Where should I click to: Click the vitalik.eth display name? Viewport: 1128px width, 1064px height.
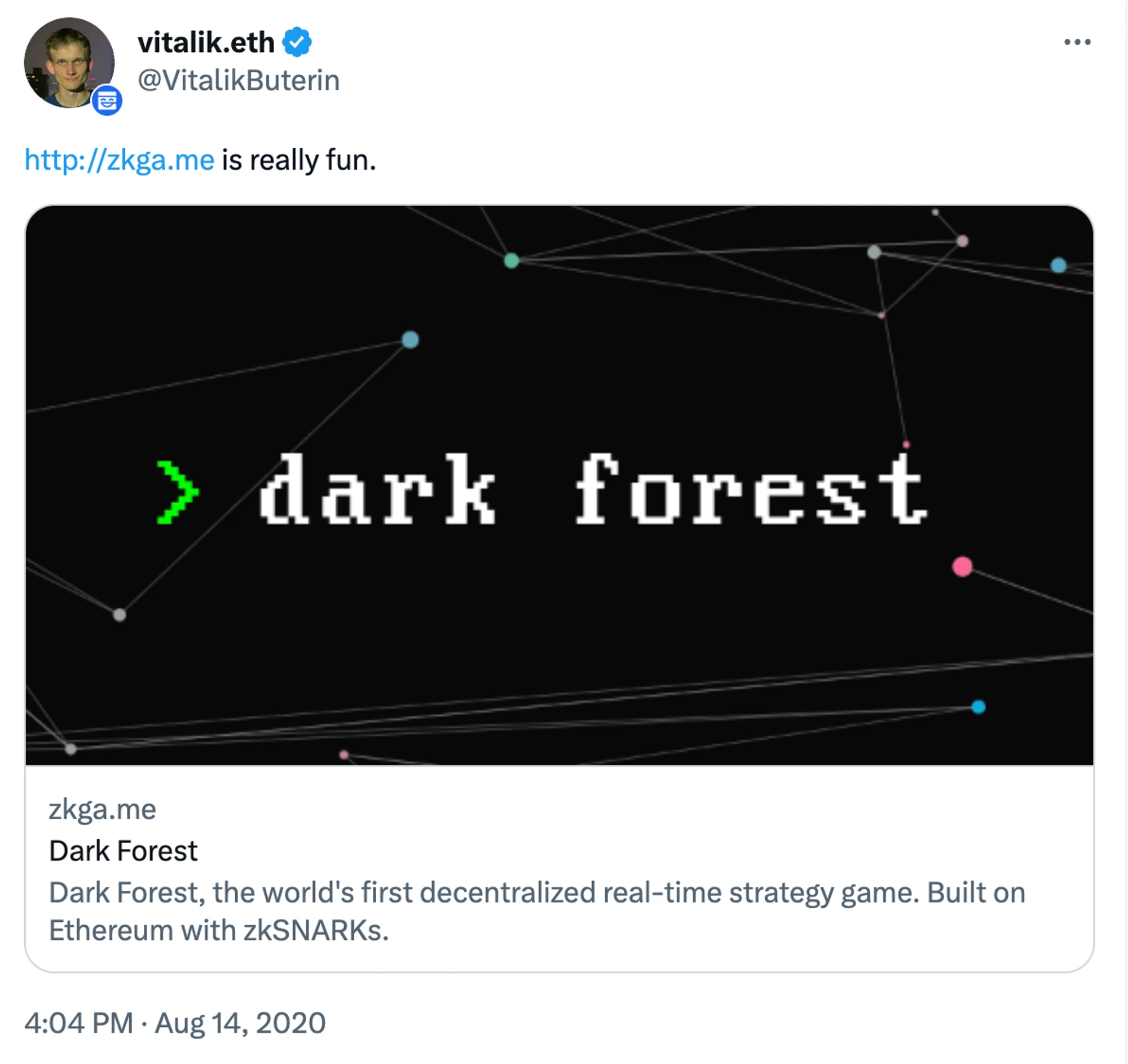(207, 41)
